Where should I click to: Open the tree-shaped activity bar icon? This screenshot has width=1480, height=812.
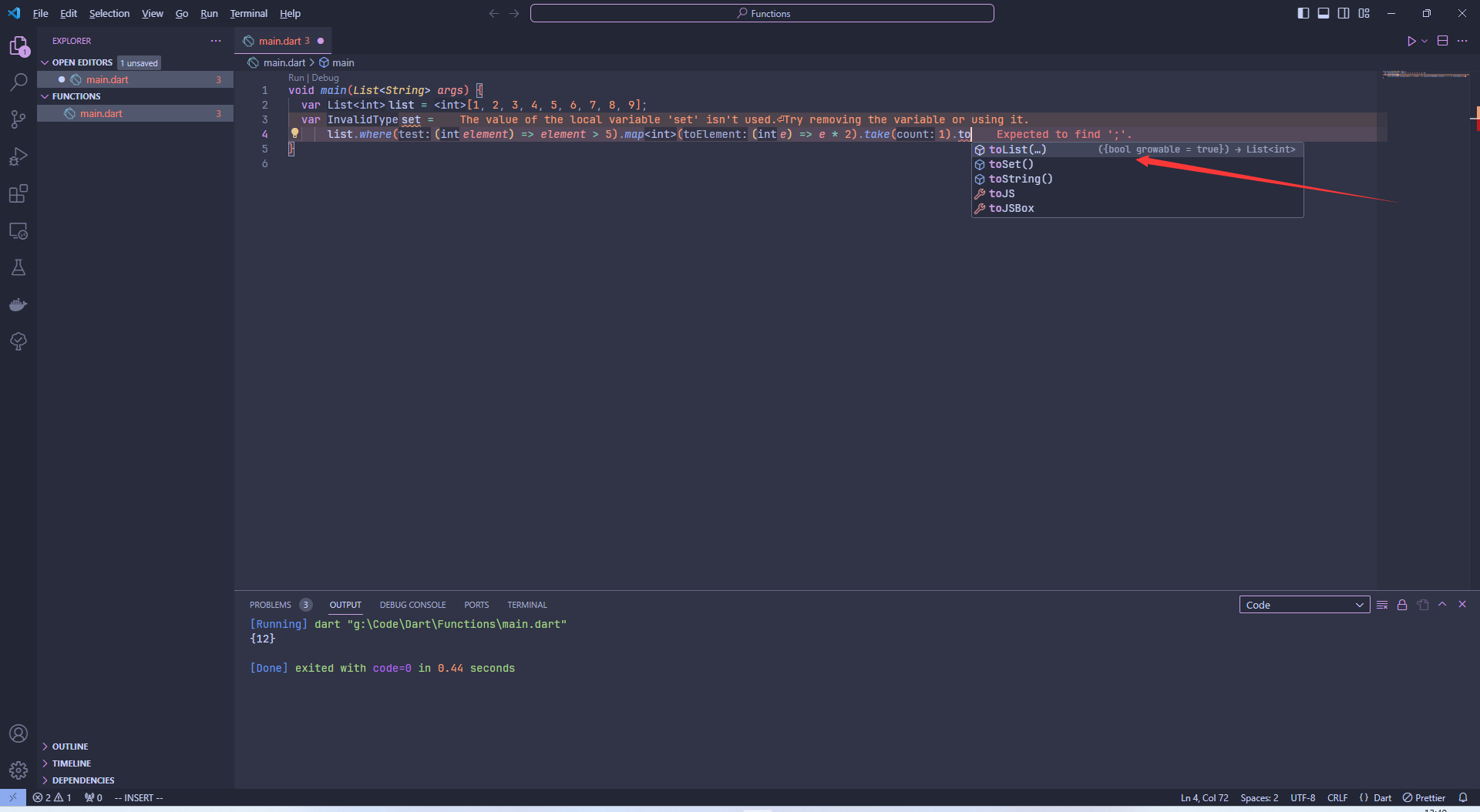click(x=18, y=341)
